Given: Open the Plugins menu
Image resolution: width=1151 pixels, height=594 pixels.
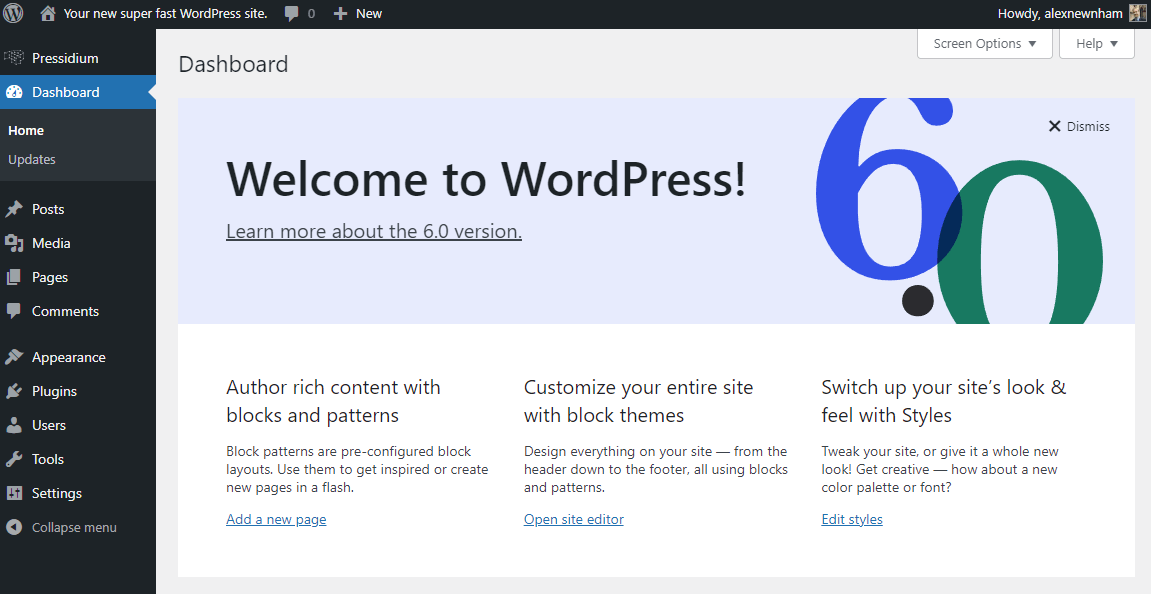Looking at the screenshot, I should tap(78, 391).
